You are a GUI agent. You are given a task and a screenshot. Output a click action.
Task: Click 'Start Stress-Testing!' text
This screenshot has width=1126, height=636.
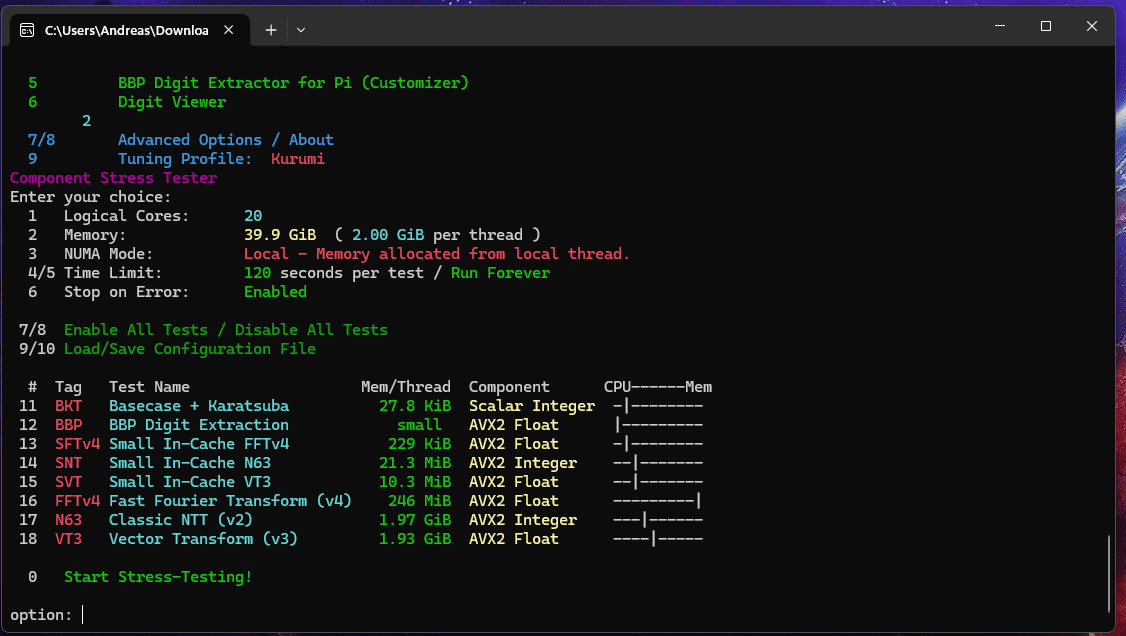(x=158, y=577)
